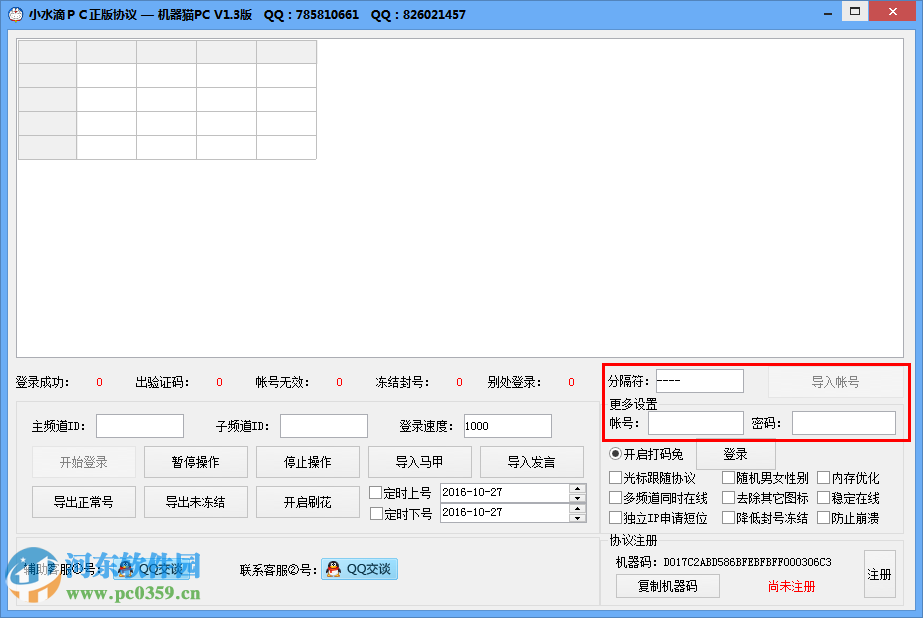Click the up arrow on the 定时上号 date
The width and height of the screenshot is (923, 618).
[x=575, y=487]
